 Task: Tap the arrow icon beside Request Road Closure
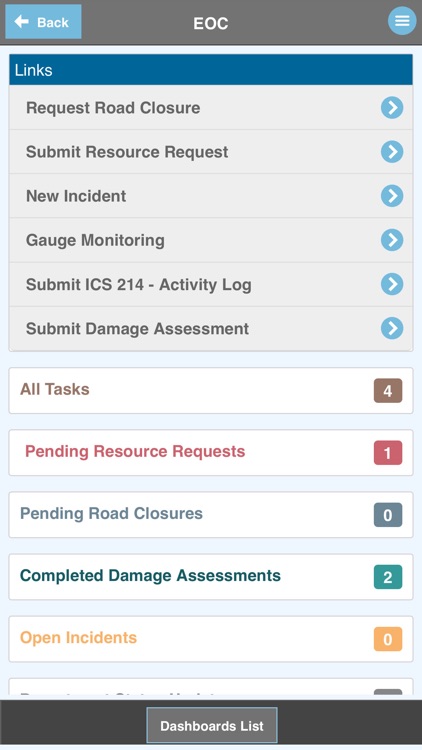coord(392,108)
